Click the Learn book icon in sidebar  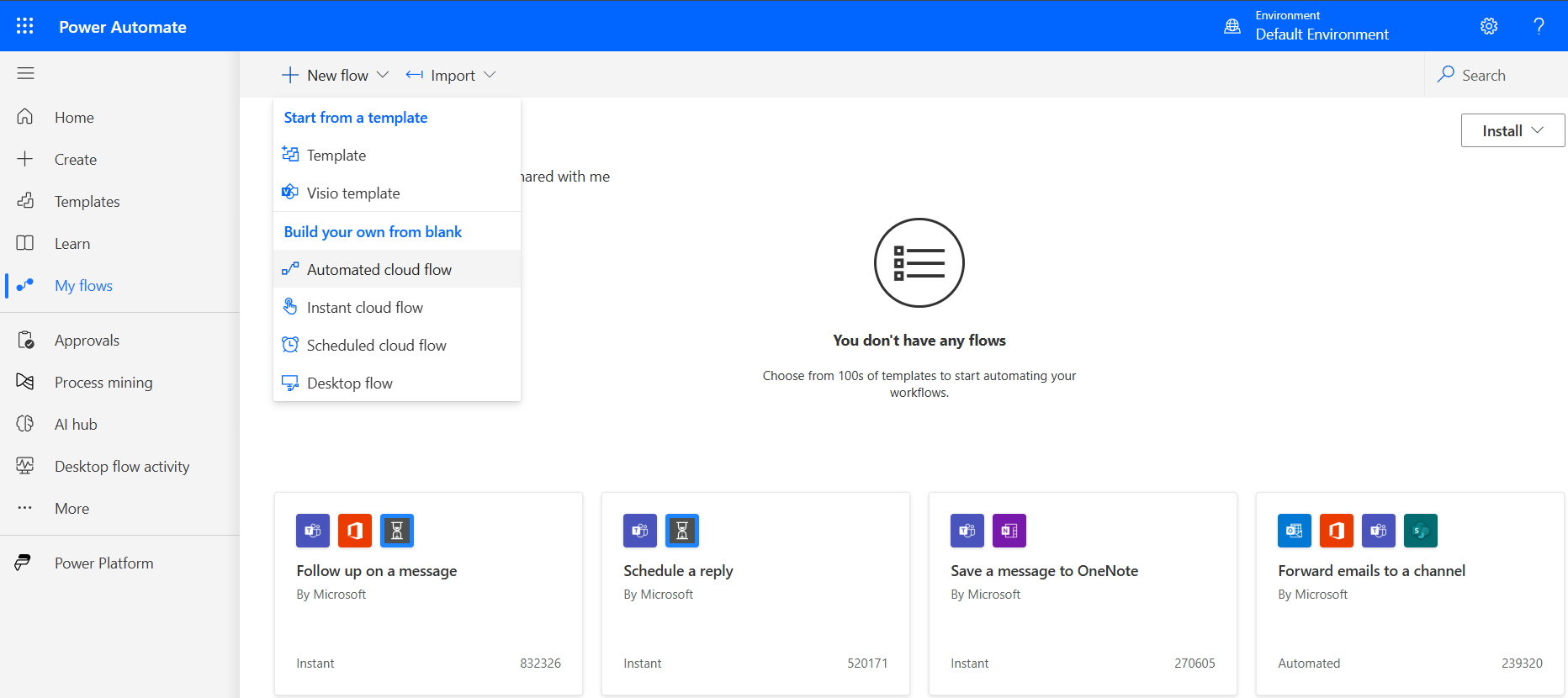coord(25,243)
